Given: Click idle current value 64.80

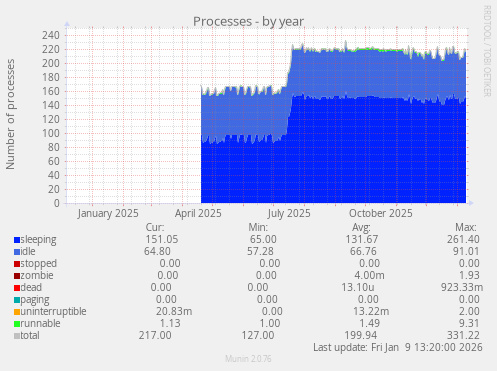Looking at the screenshot, I should coord(157,251).
